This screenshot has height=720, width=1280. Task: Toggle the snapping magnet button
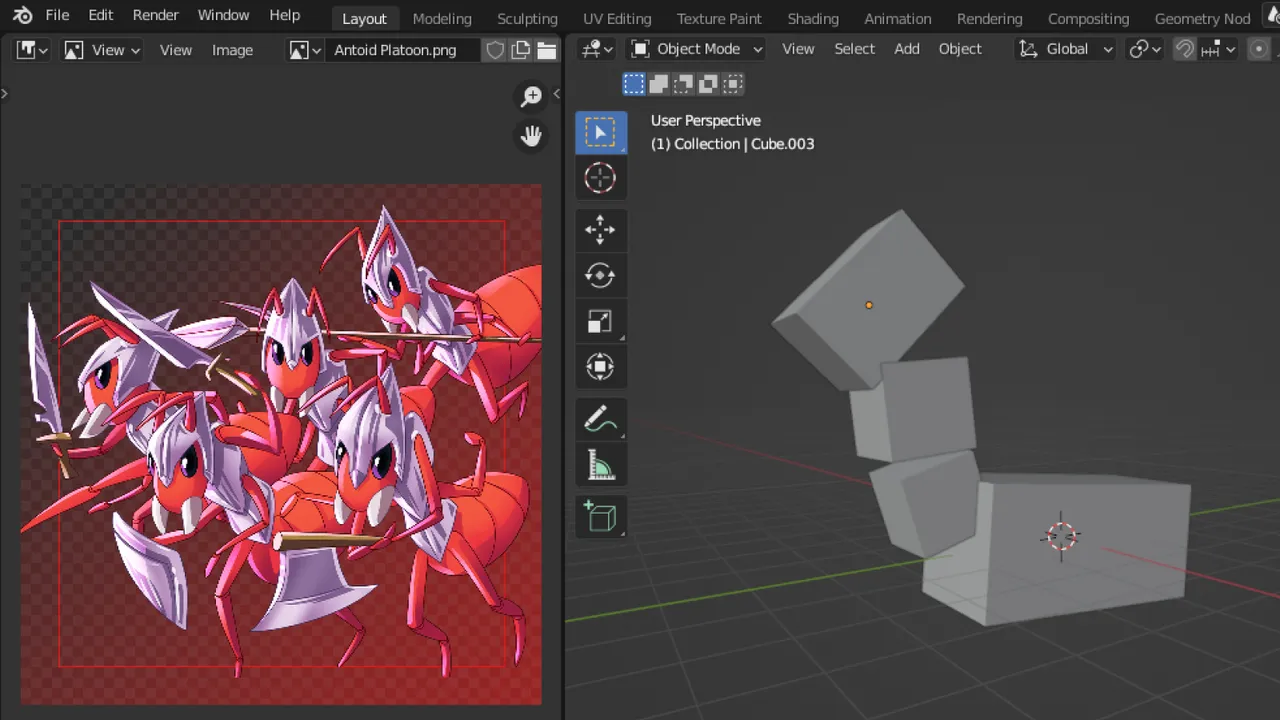(x=1184, y=49)
